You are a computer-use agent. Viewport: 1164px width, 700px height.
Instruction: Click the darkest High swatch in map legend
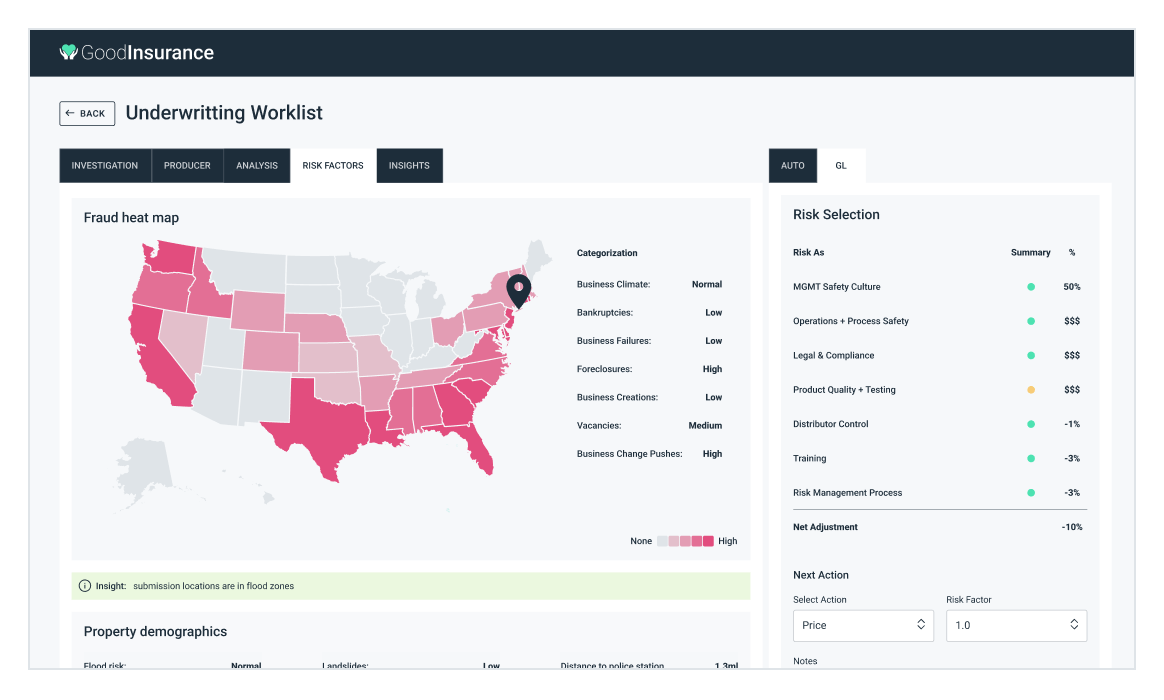(x=708, y=541)
